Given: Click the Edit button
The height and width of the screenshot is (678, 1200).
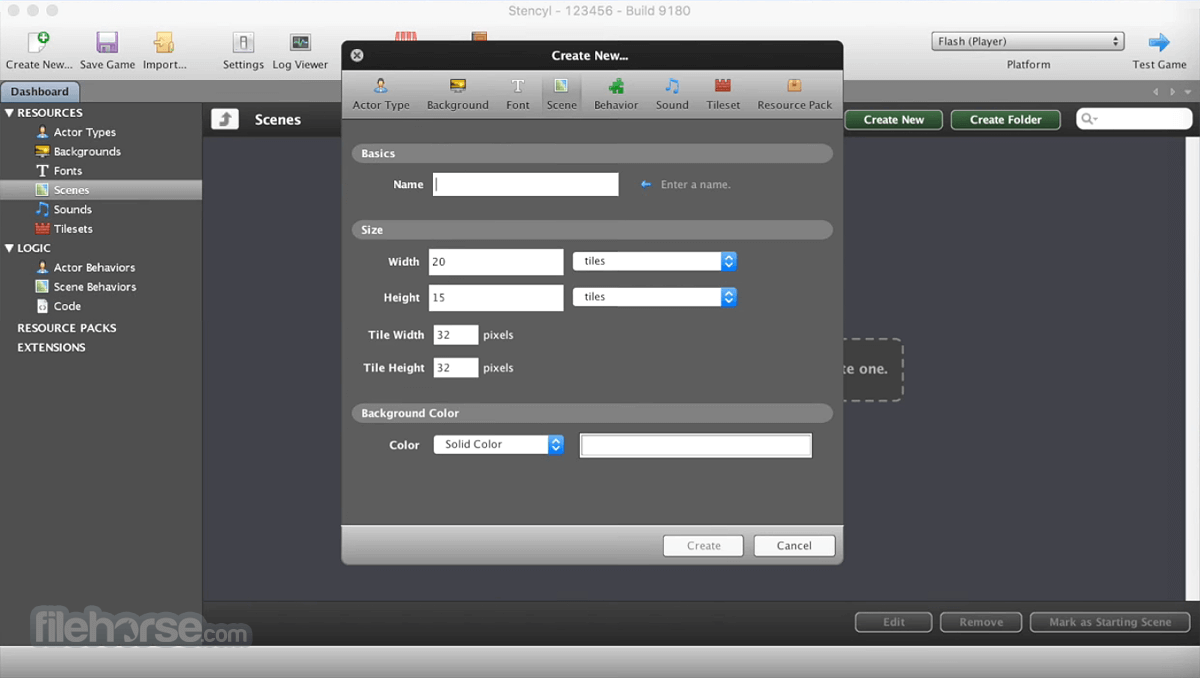Looking at the screenshot, I should pos(894,622).
